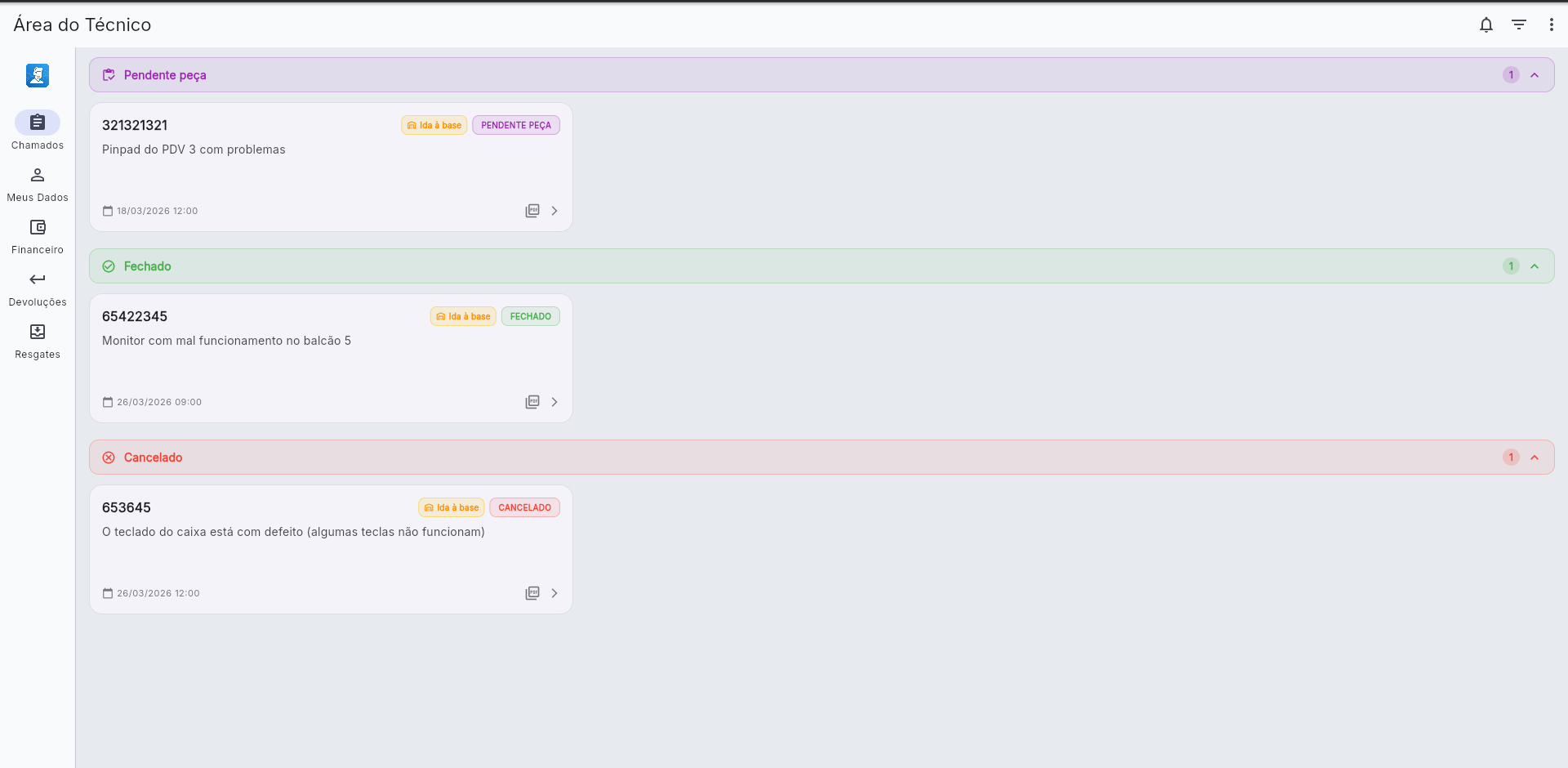Image resolution: width=1568 pixels, height=768 pixels.
Task: Collapse the Cancelado section
Action: (1535, 458)
